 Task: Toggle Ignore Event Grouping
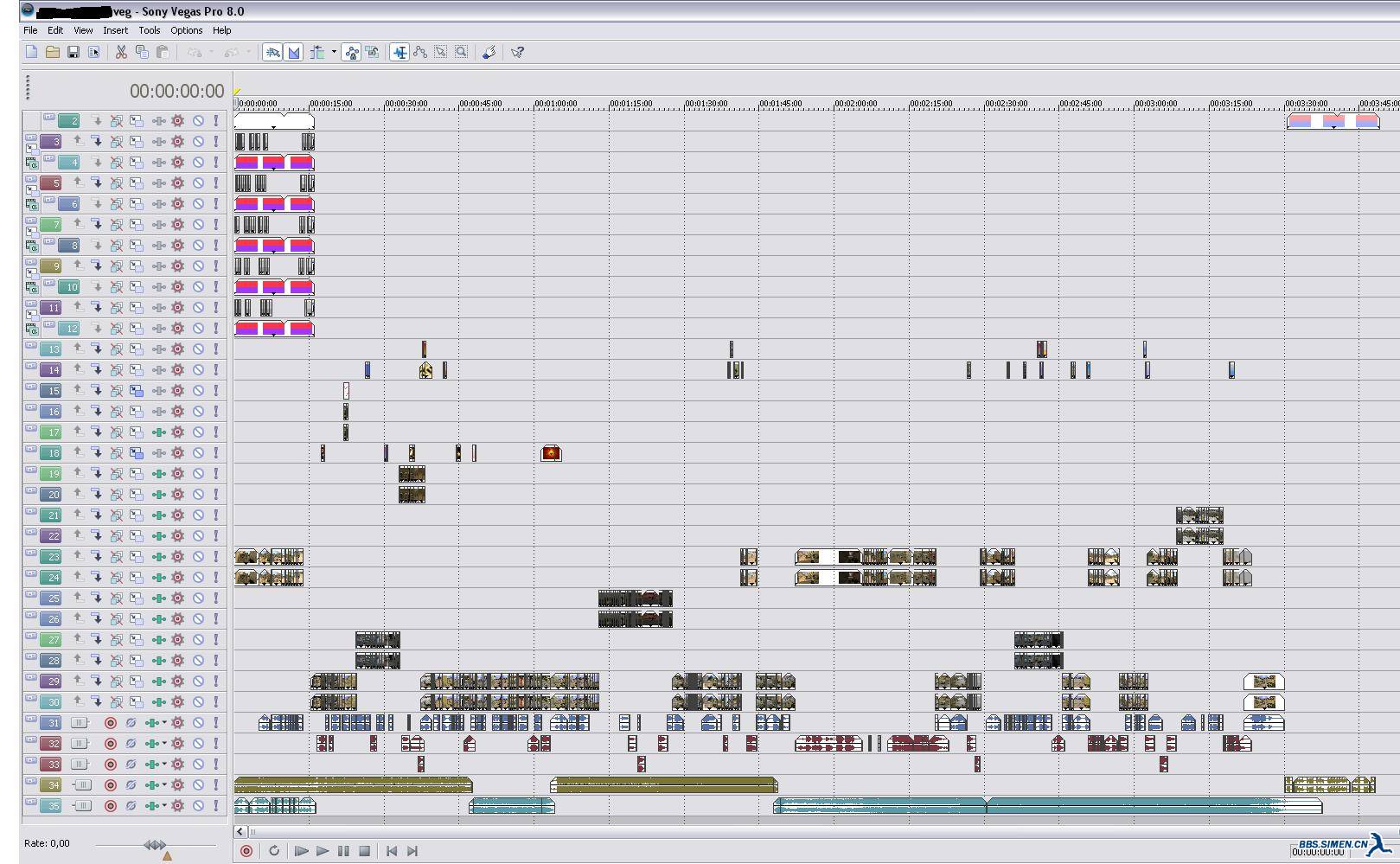(373, 52)
